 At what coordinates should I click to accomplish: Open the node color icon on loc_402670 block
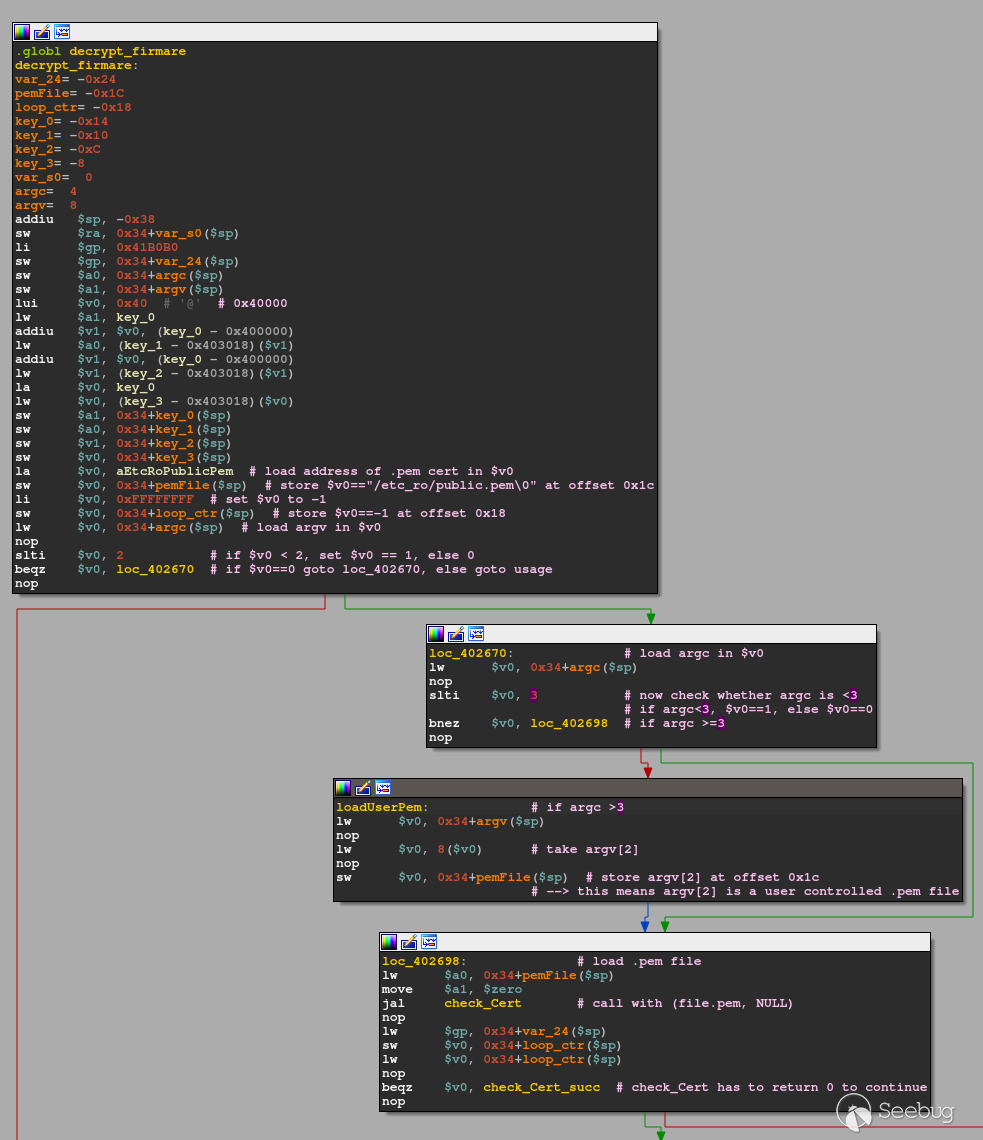pos(436,634)
